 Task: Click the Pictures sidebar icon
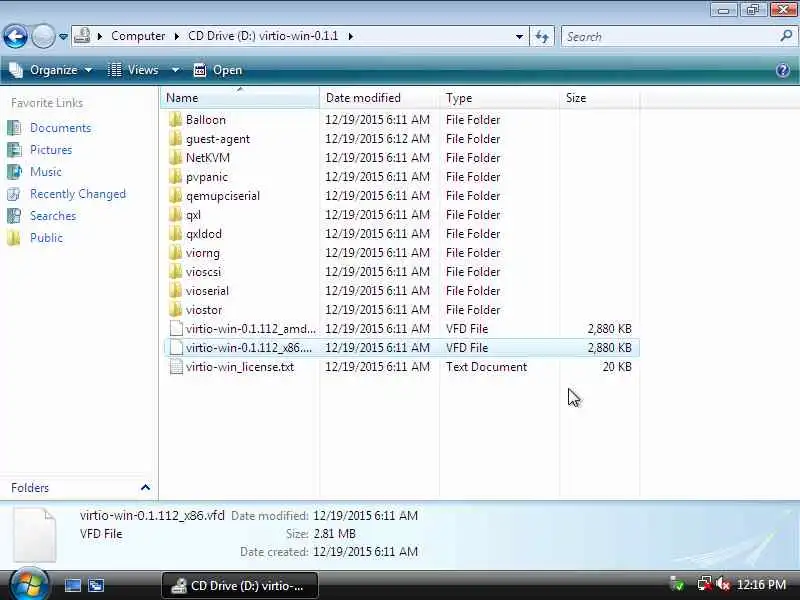click(14, 149)
